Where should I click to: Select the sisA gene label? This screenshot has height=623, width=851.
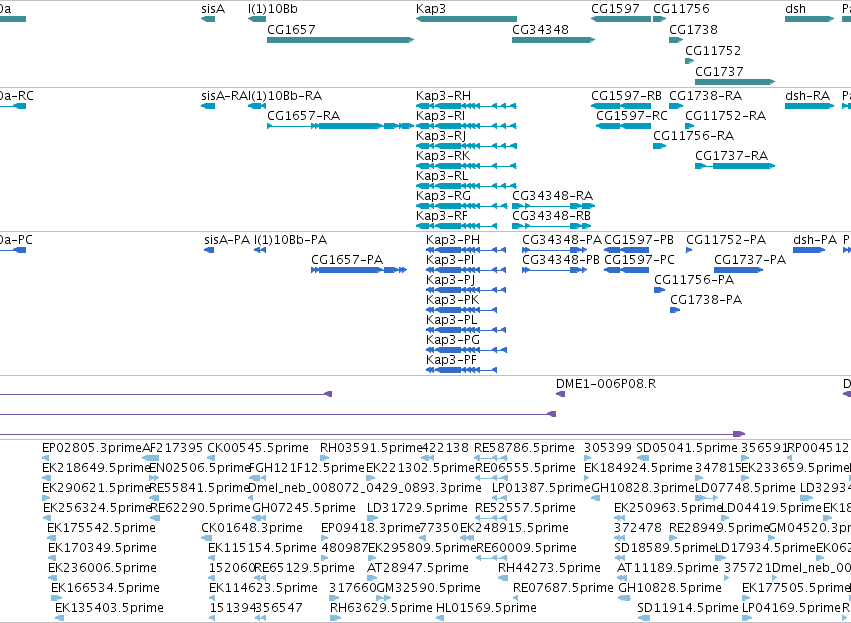[213, 9]
